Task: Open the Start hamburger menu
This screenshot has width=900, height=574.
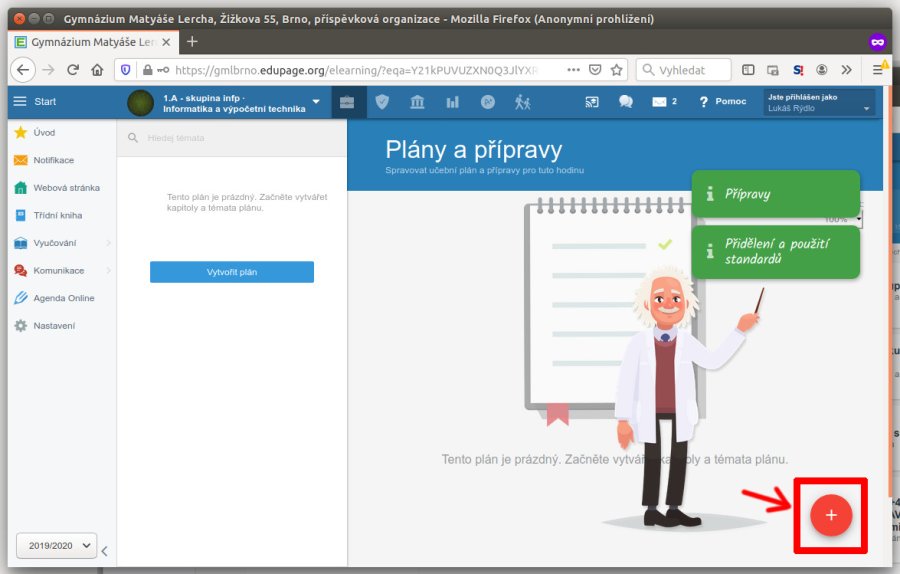Action: pyautogui.click(x=20, y=102)
